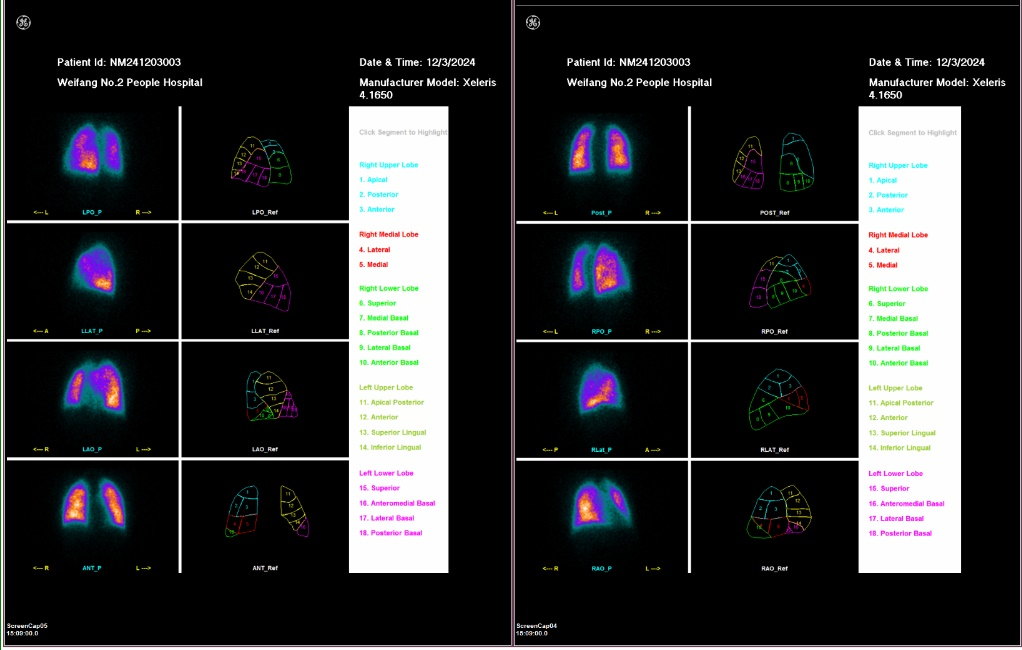
Task: Select '17. Lateral Basal' in ScreenCap04 list
Action: 896,518
